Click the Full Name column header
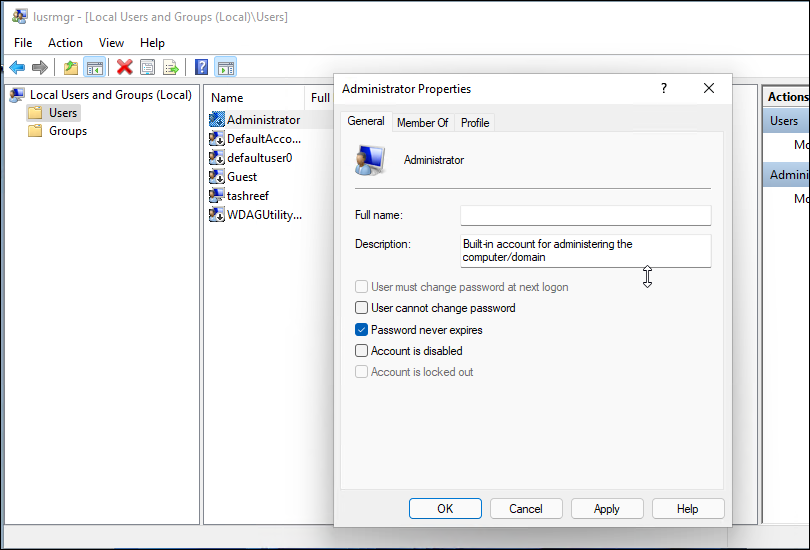This screenshot has width=810, height=550. point(320,98)
